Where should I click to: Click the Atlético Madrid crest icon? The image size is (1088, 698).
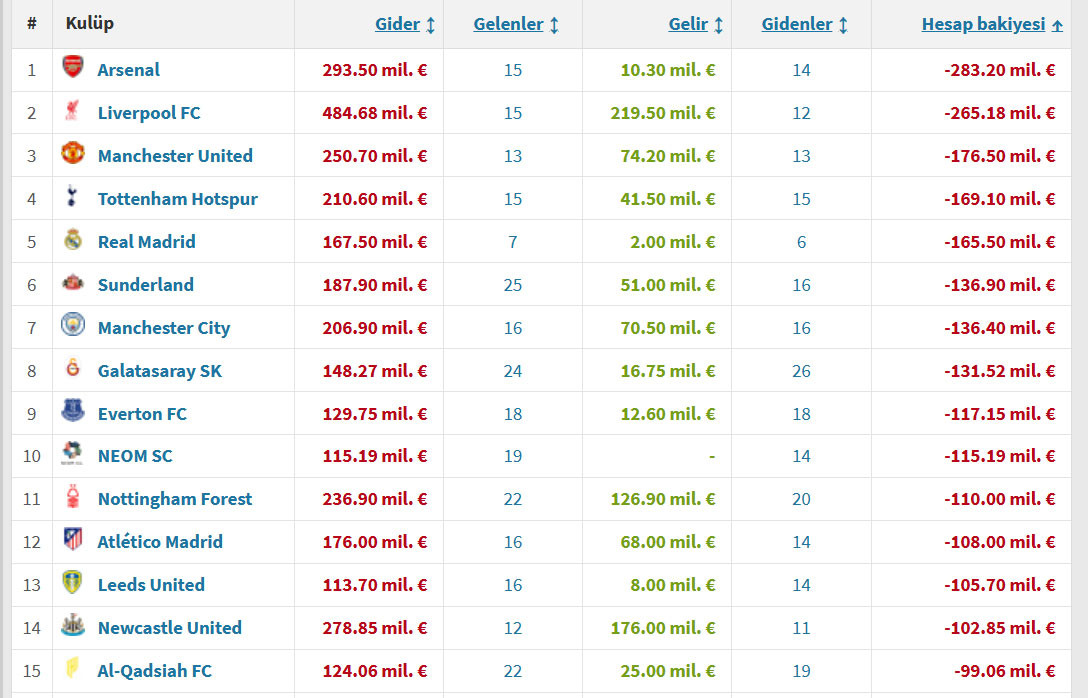pyautogui.click(x=73, y=541)
